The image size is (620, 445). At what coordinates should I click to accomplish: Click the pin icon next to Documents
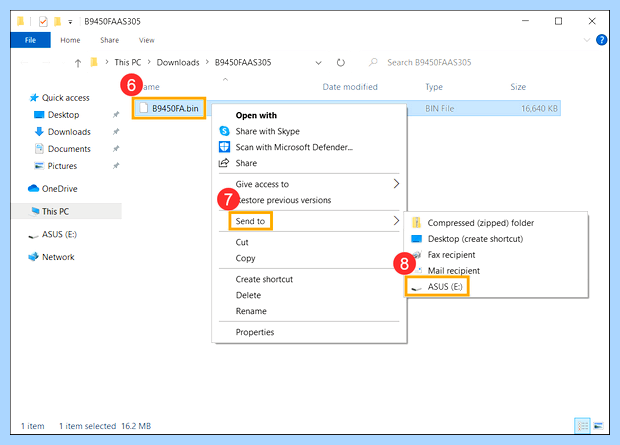point(116,149)
